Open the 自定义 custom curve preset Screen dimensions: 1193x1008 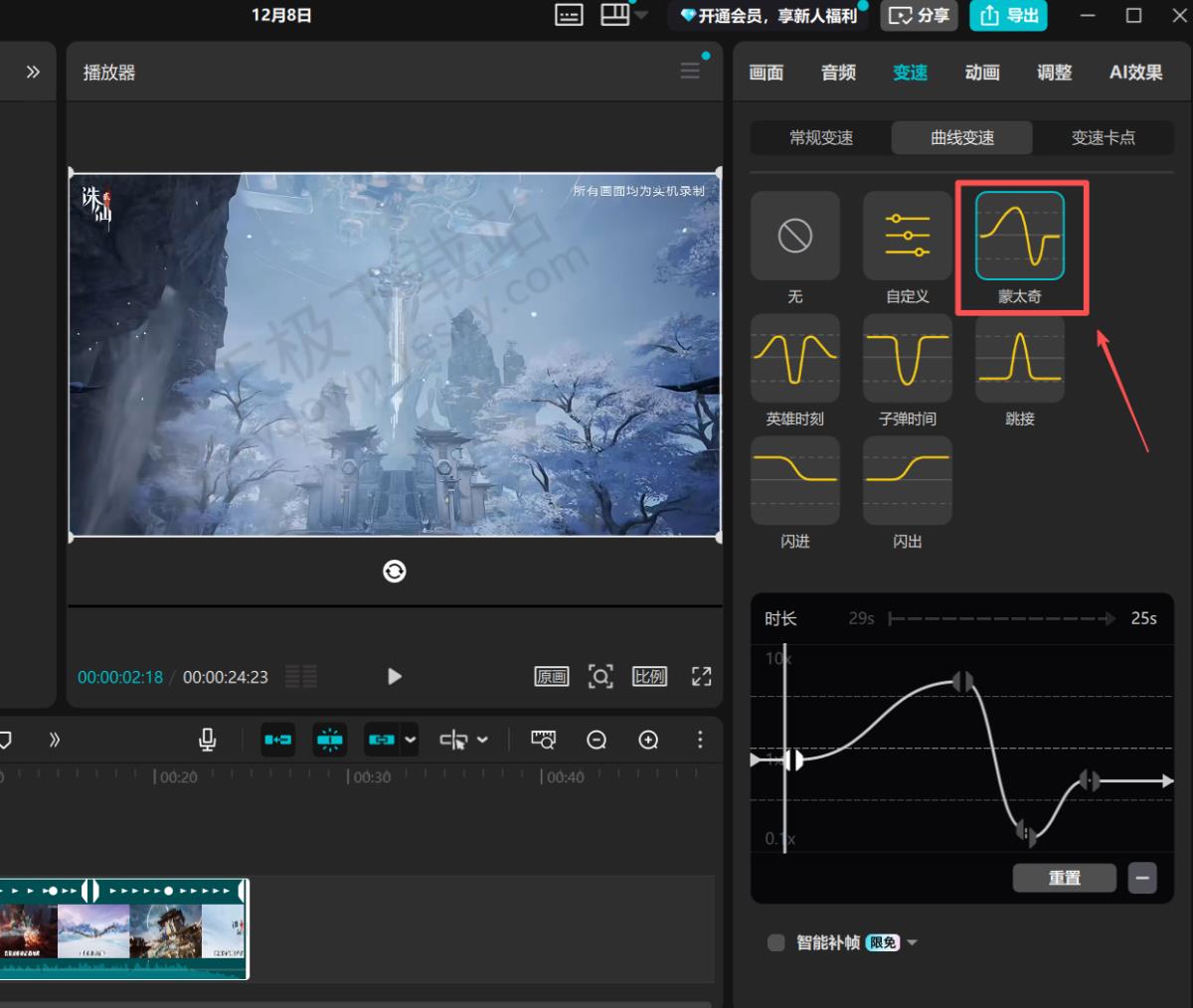(907, 237)
